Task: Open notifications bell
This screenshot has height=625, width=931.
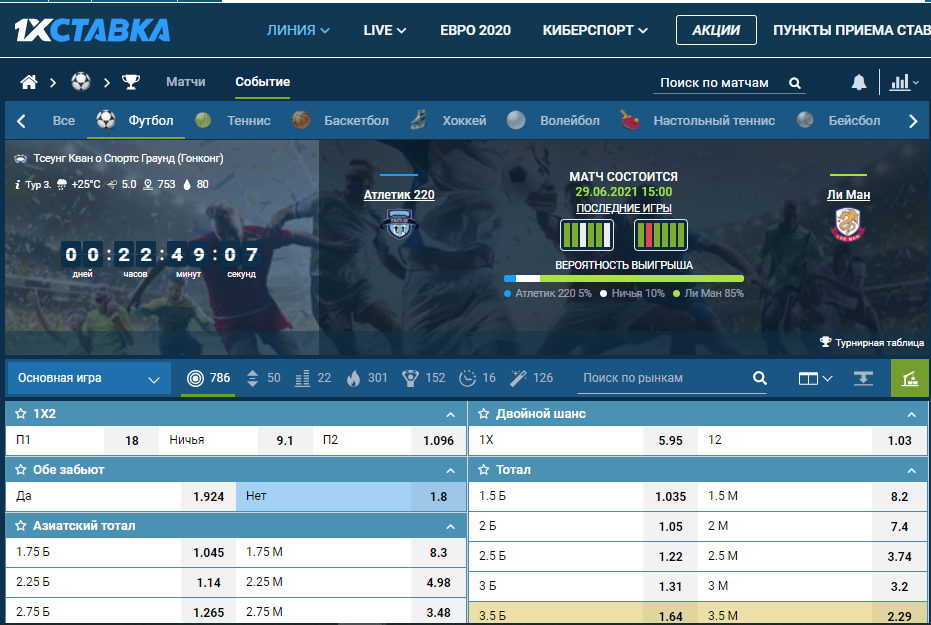Action: pyautogui.click(x=859, y=82)
